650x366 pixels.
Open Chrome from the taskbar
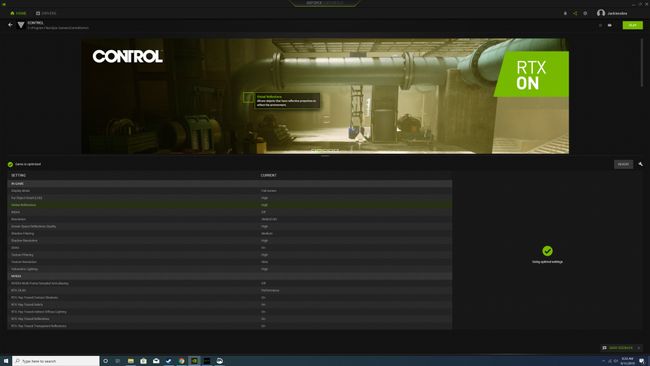point(182,361)
